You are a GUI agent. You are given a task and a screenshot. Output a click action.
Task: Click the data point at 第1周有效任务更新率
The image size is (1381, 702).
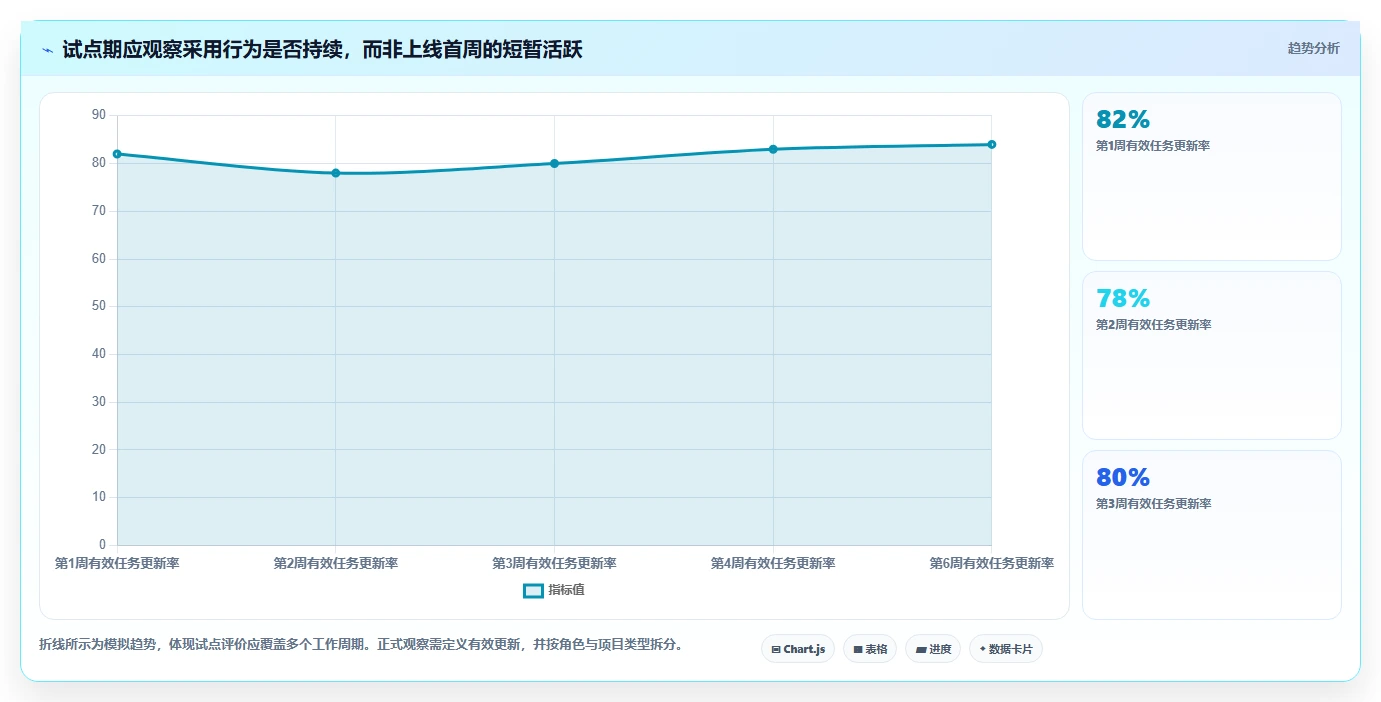tap(117, 154)
